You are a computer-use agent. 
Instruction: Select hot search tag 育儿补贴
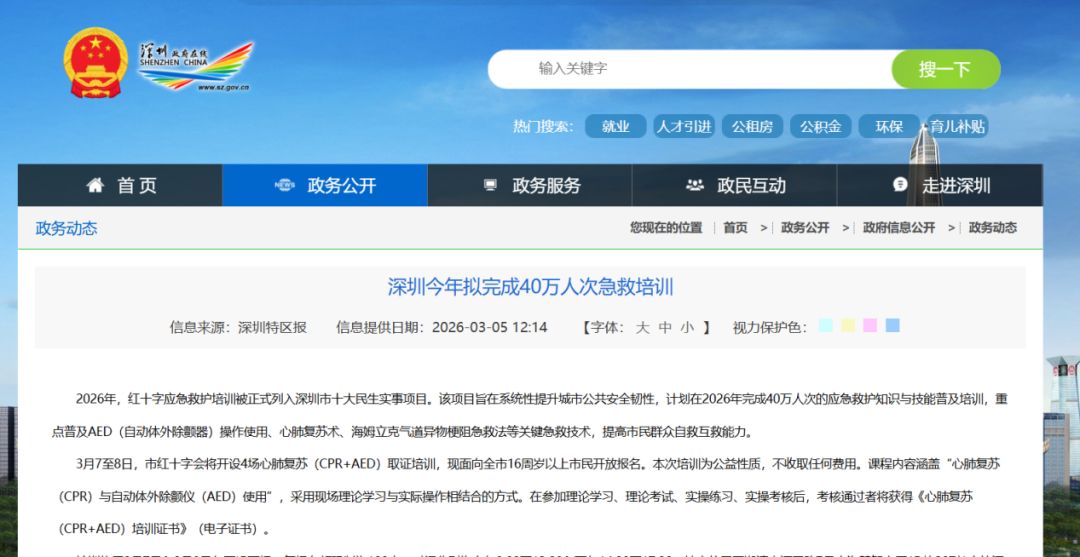pos(957,127)
